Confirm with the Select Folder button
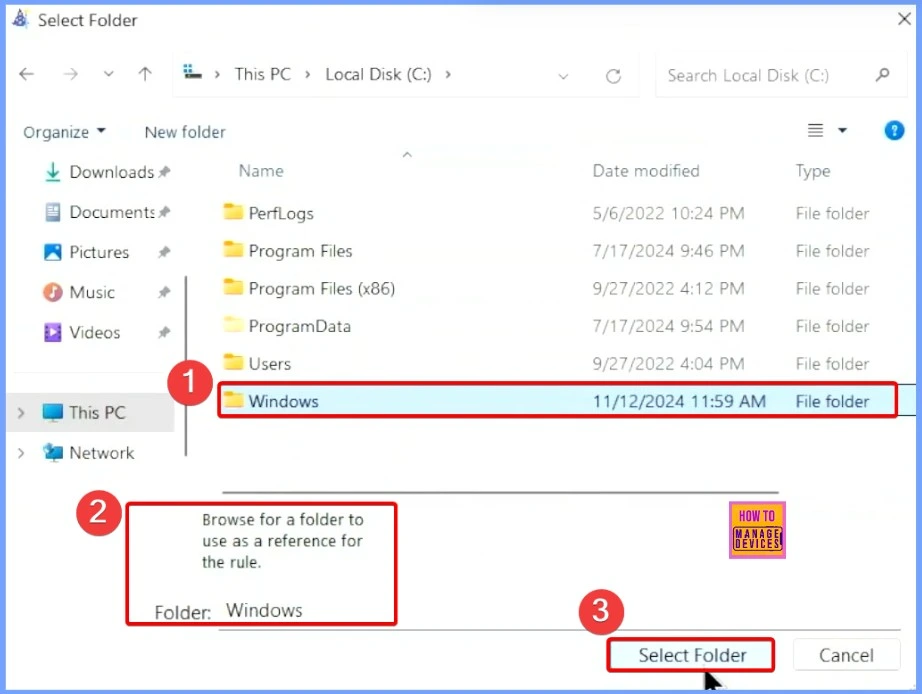 692,655
